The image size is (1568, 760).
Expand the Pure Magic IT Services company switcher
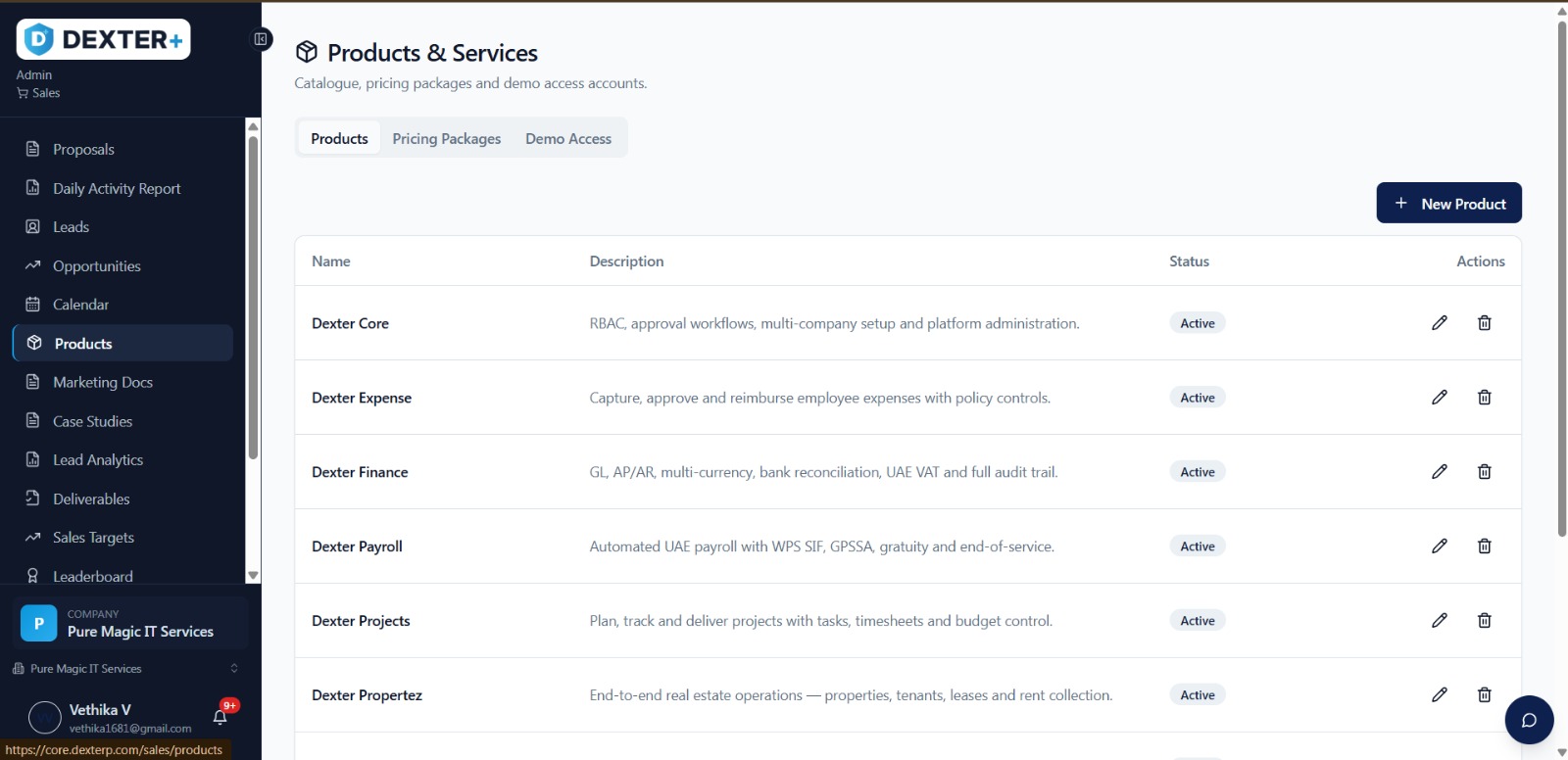pos(124,669)
